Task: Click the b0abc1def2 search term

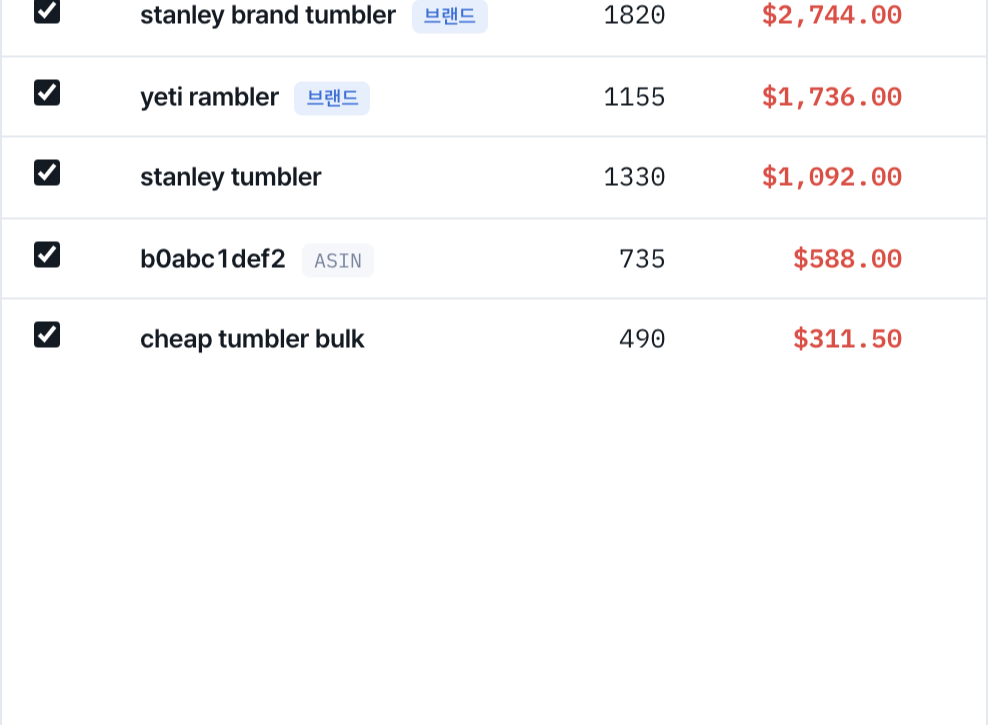Action: [x=213, y=259]
